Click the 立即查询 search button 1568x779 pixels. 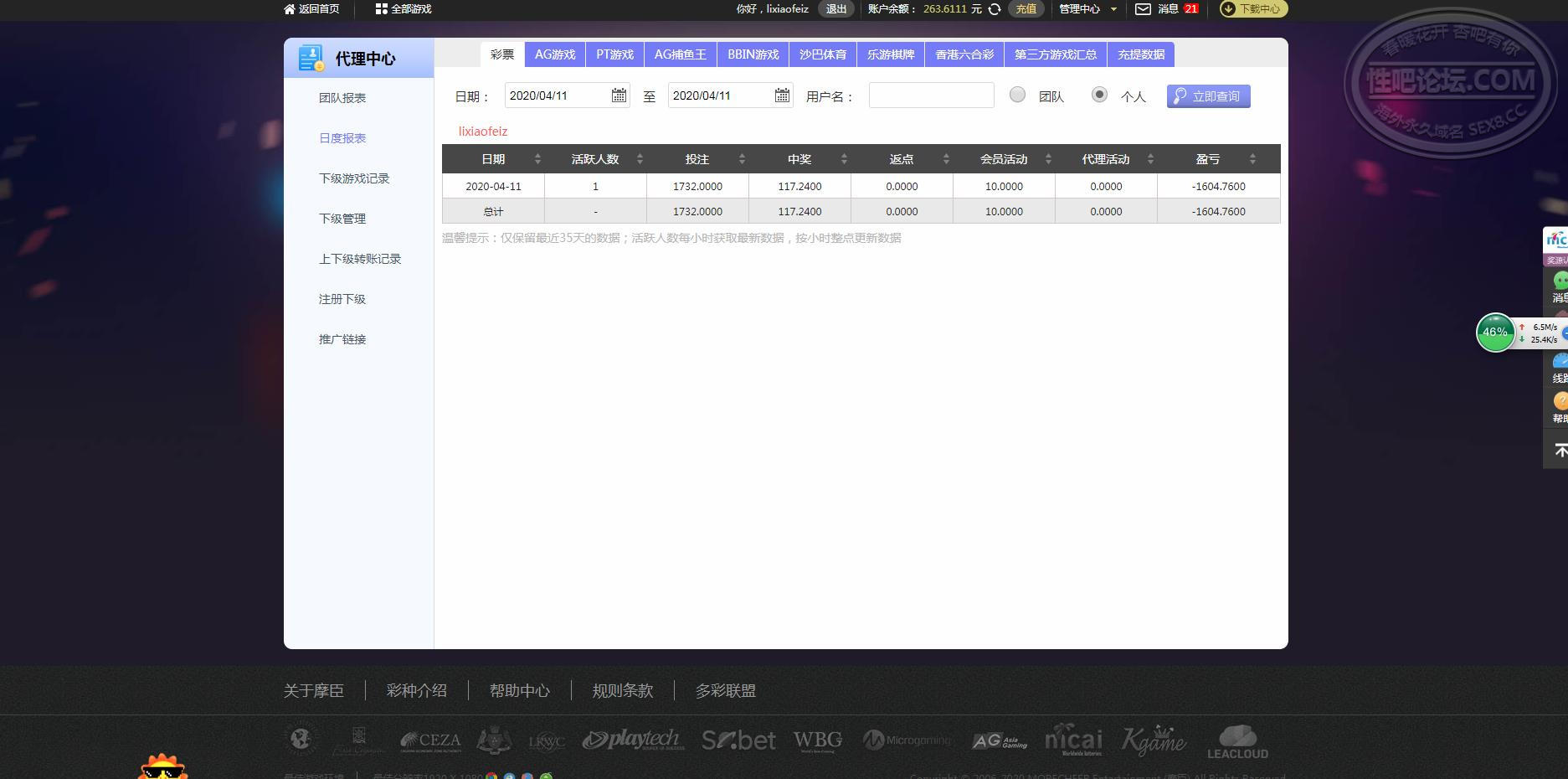1208,96
